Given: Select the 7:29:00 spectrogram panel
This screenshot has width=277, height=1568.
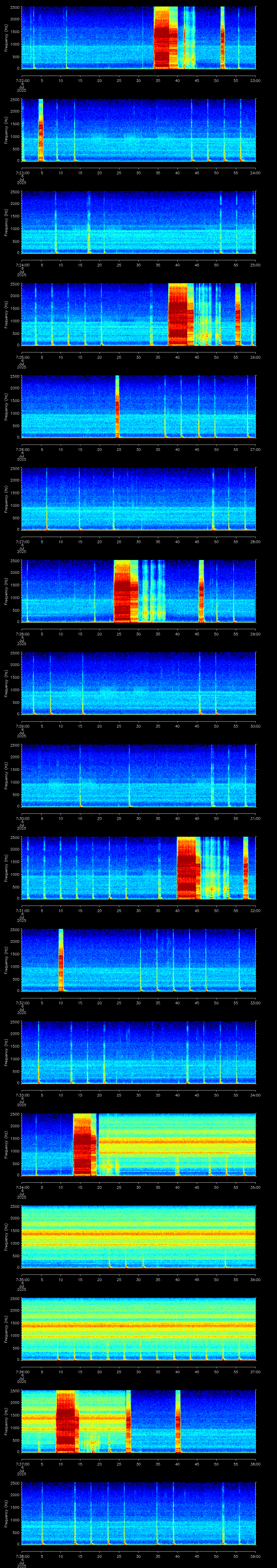Looking at the screenshot, I should pos(138,683).
